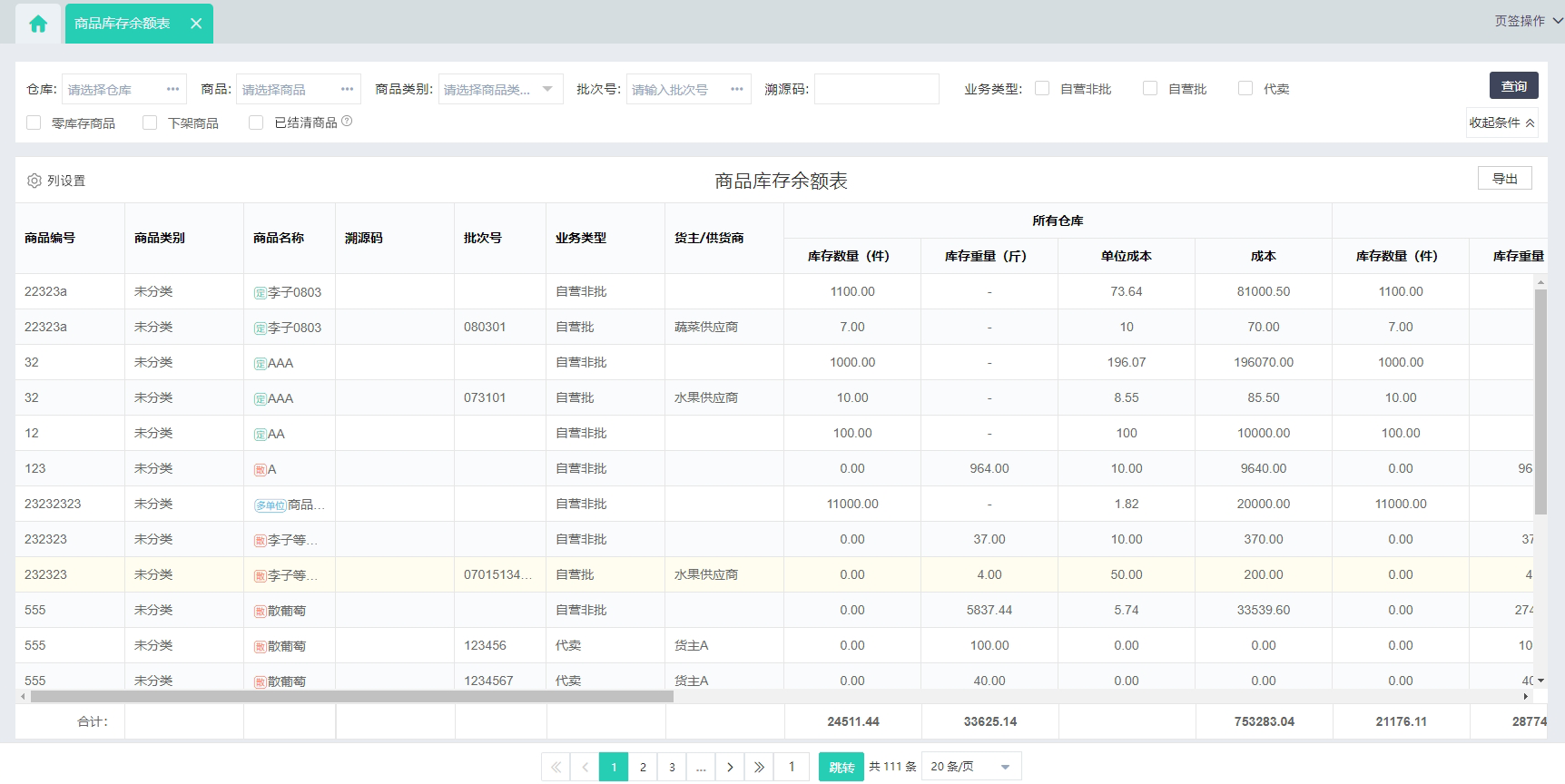This screenshot has height=784, width=1565.
Task: Select the 李子0803 row with batch 080301
Action: [x=775, y=327]
